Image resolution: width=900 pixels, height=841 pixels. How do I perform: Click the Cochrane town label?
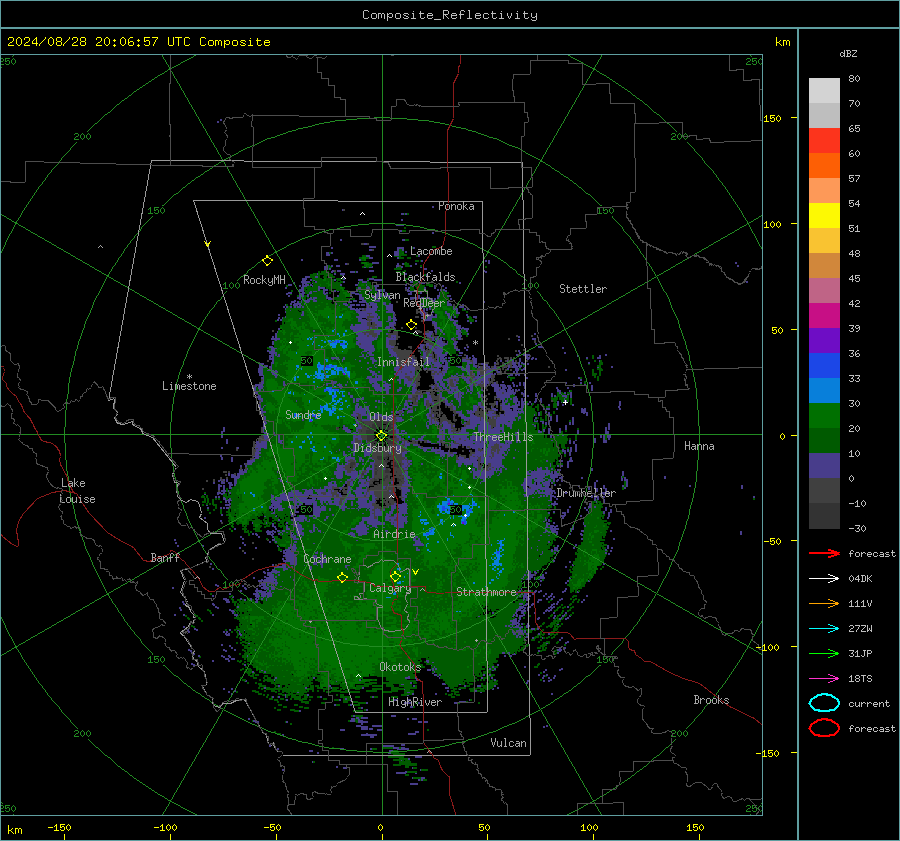pyautogui.click(x=327, y=559)
